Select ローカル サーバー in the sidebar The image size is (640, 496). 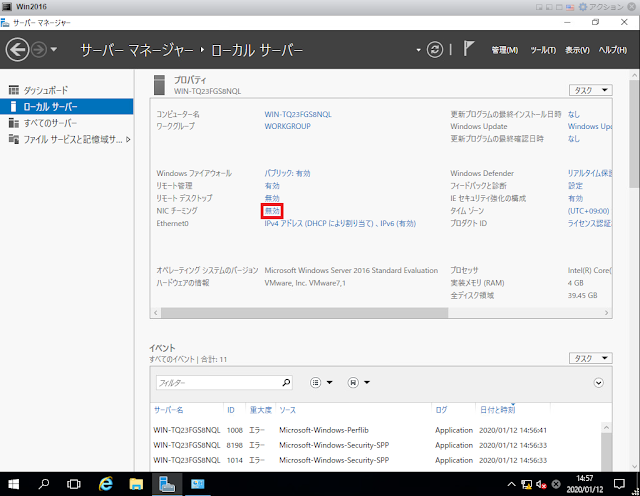click(67, 107)
